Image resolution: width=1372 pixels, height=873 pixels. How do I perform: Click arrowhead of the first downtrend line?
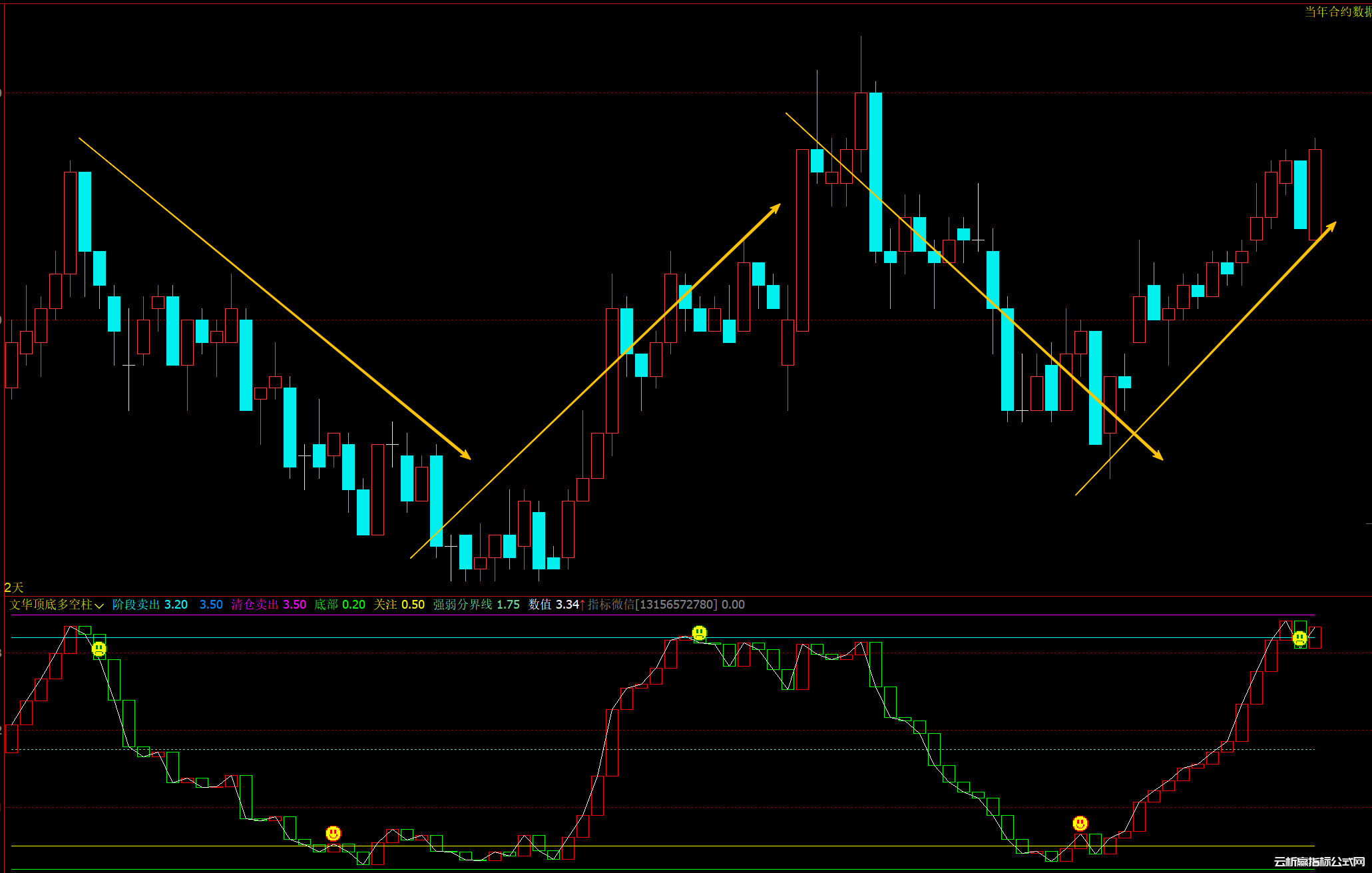click(466, 455)
